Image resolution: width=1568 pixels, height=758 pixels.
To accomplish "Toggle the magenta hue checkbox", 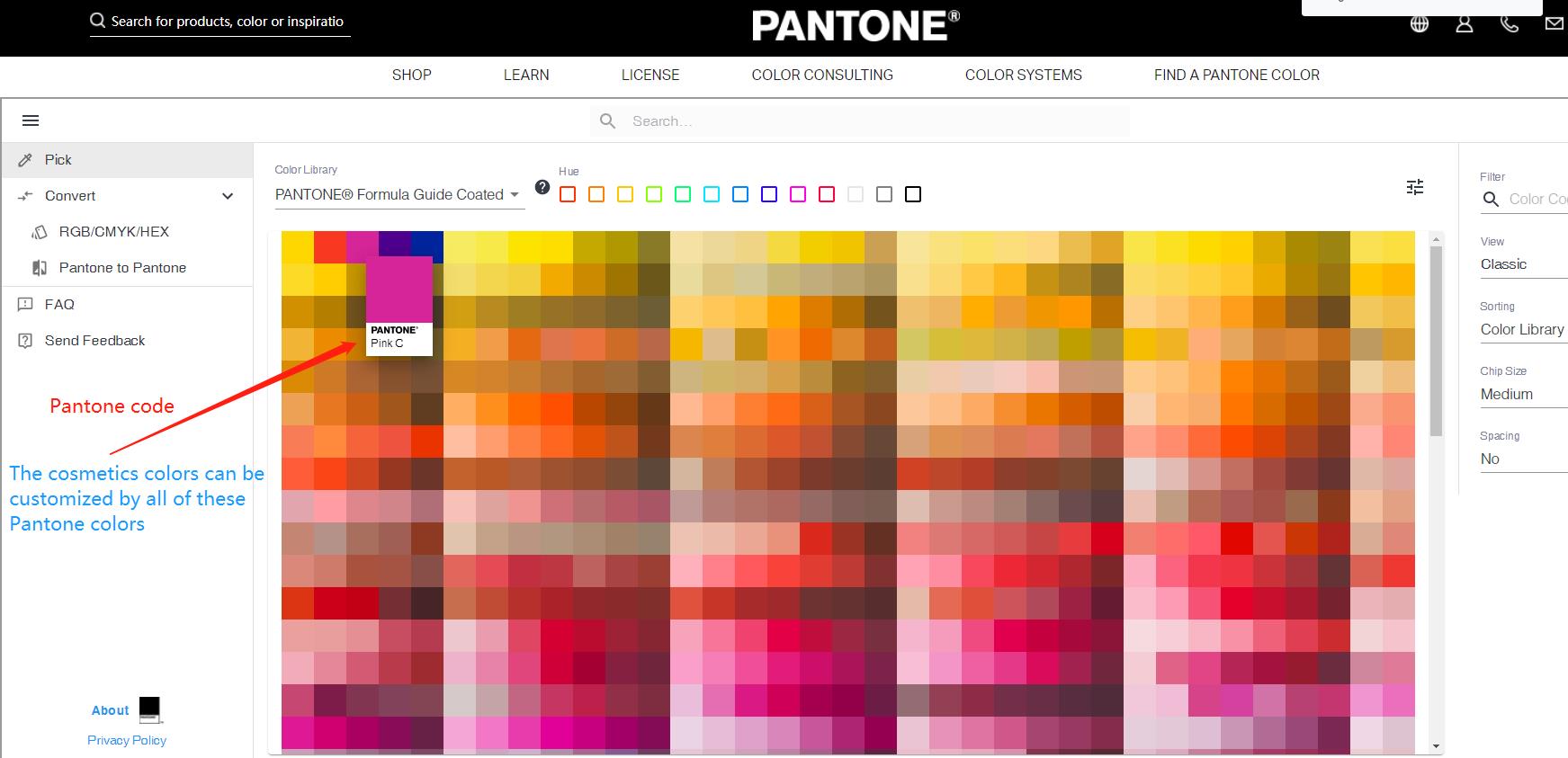I will [798, 194].
